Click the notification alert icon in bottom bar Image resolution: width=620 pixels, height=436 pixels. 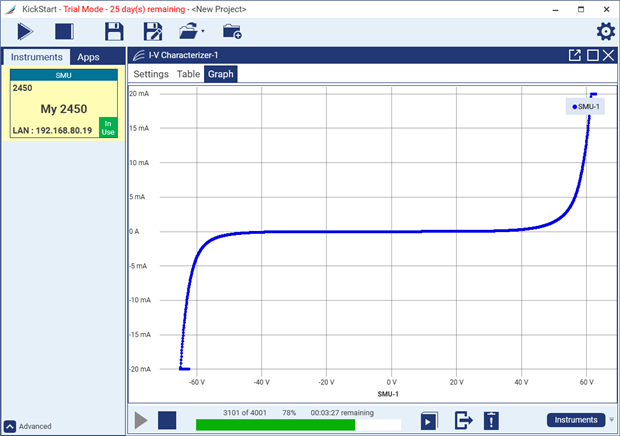click(x=491, y=421)
